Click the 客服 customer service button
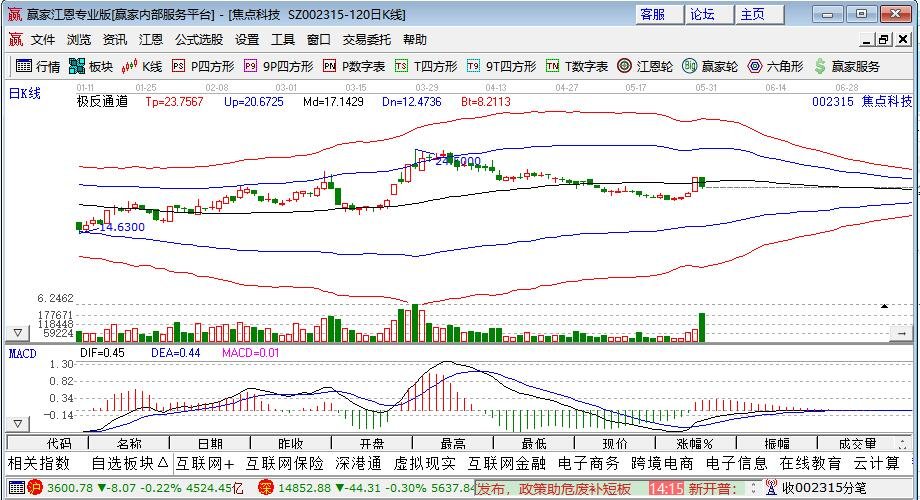The image size is (920, 500). click(x=659, y=15)
